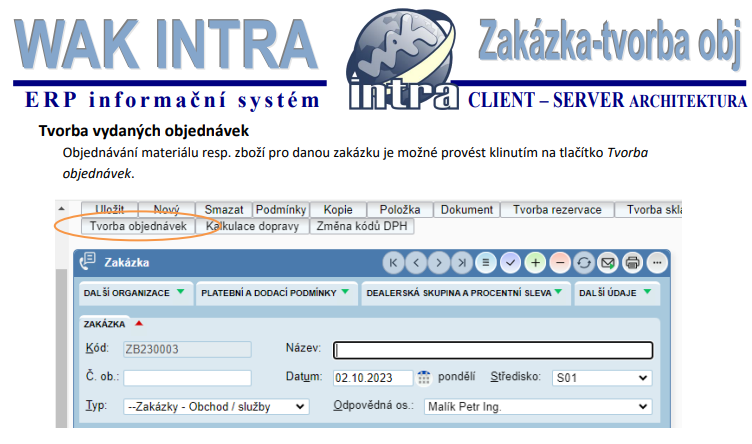
Task: Select the Zakázka tab
Action: coord(105,324)
